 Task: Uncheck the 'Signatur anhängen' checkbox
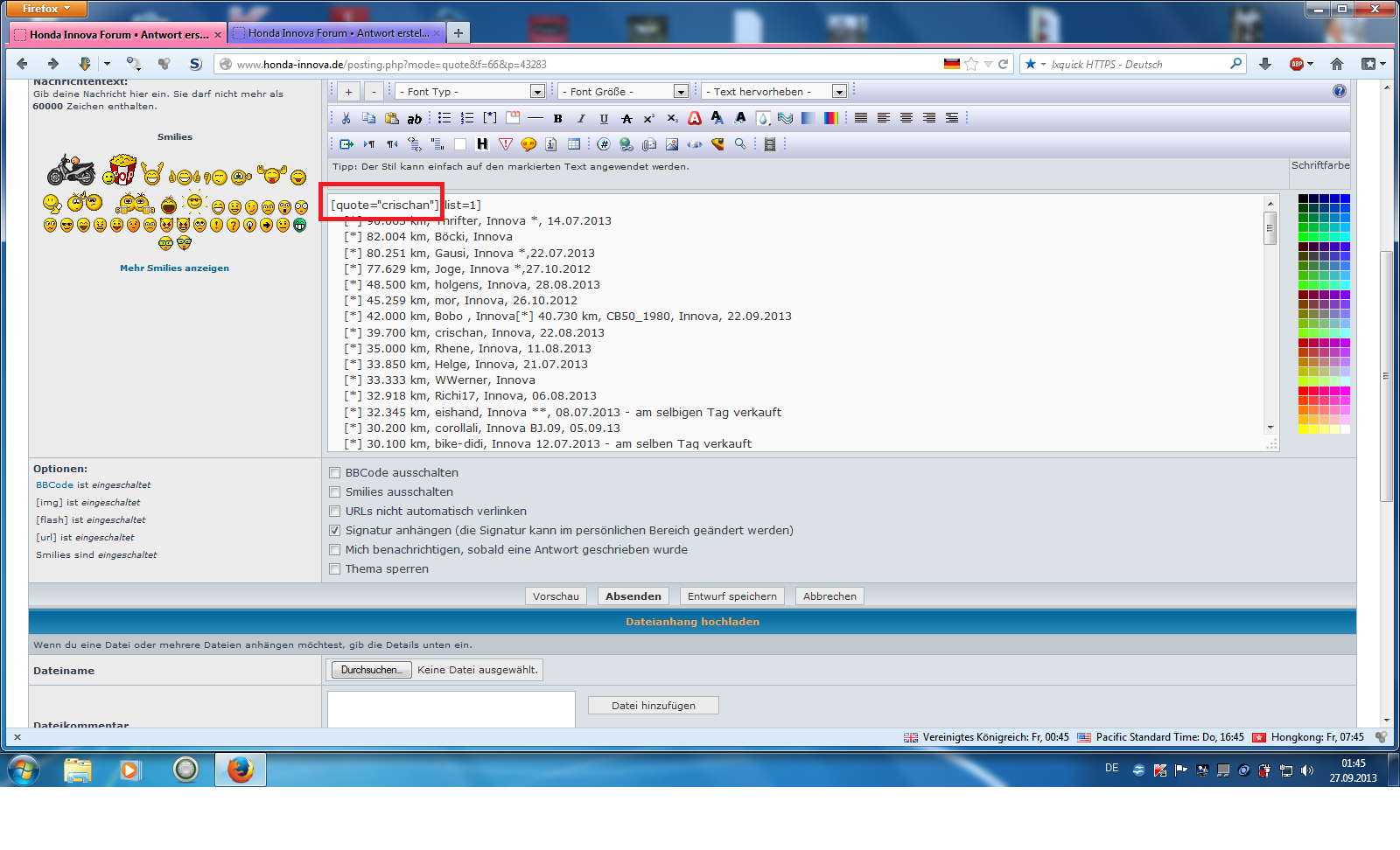pos(334,531)
